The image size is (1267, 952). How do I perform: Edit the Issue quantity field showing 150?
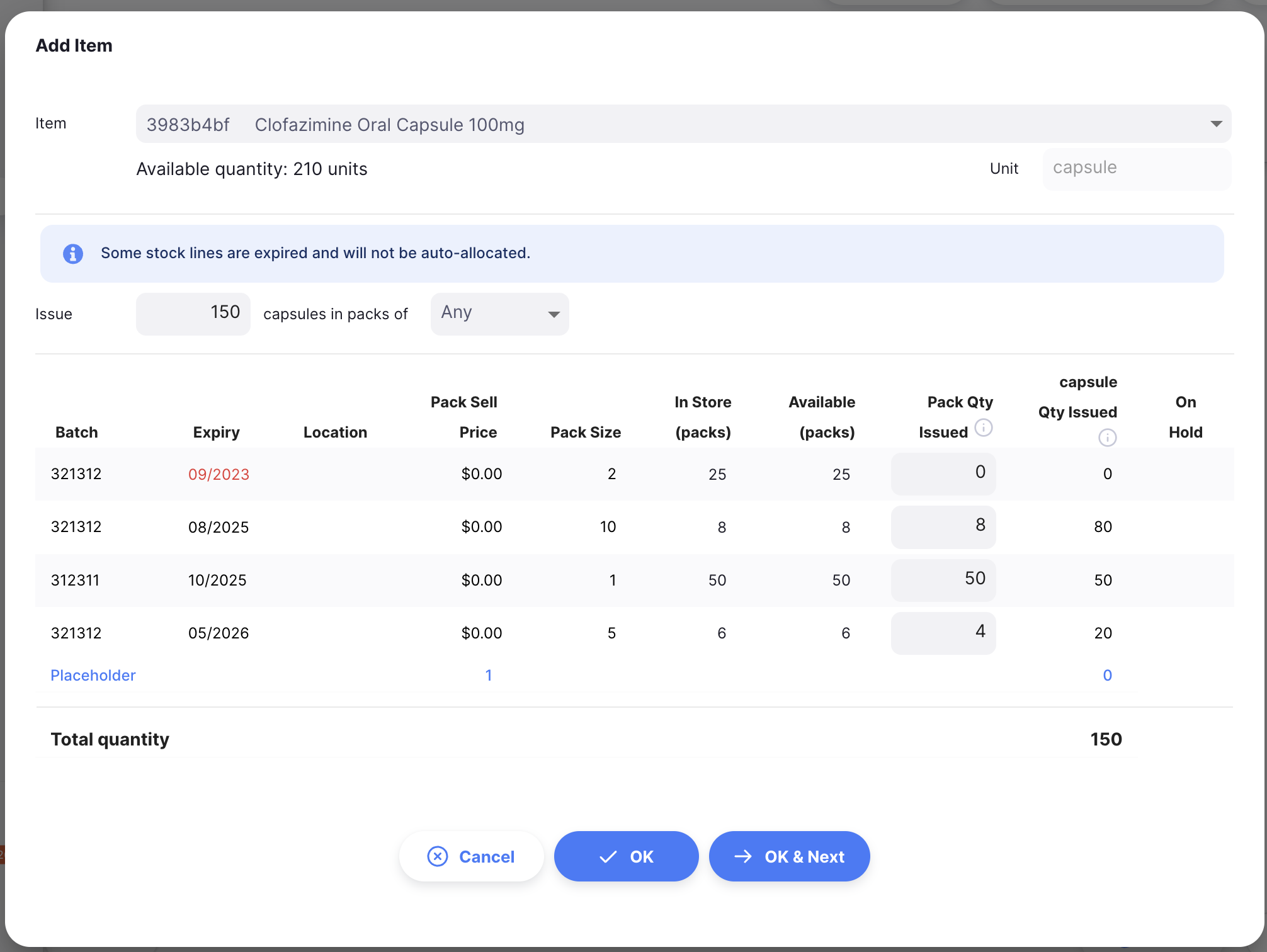click(193, 314)
